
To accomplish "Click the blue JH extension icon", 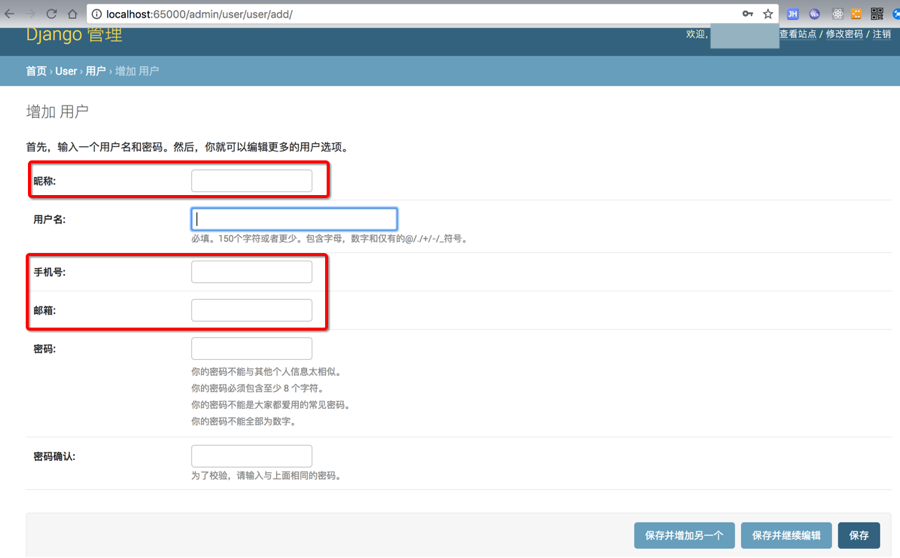I will (793, 14).
